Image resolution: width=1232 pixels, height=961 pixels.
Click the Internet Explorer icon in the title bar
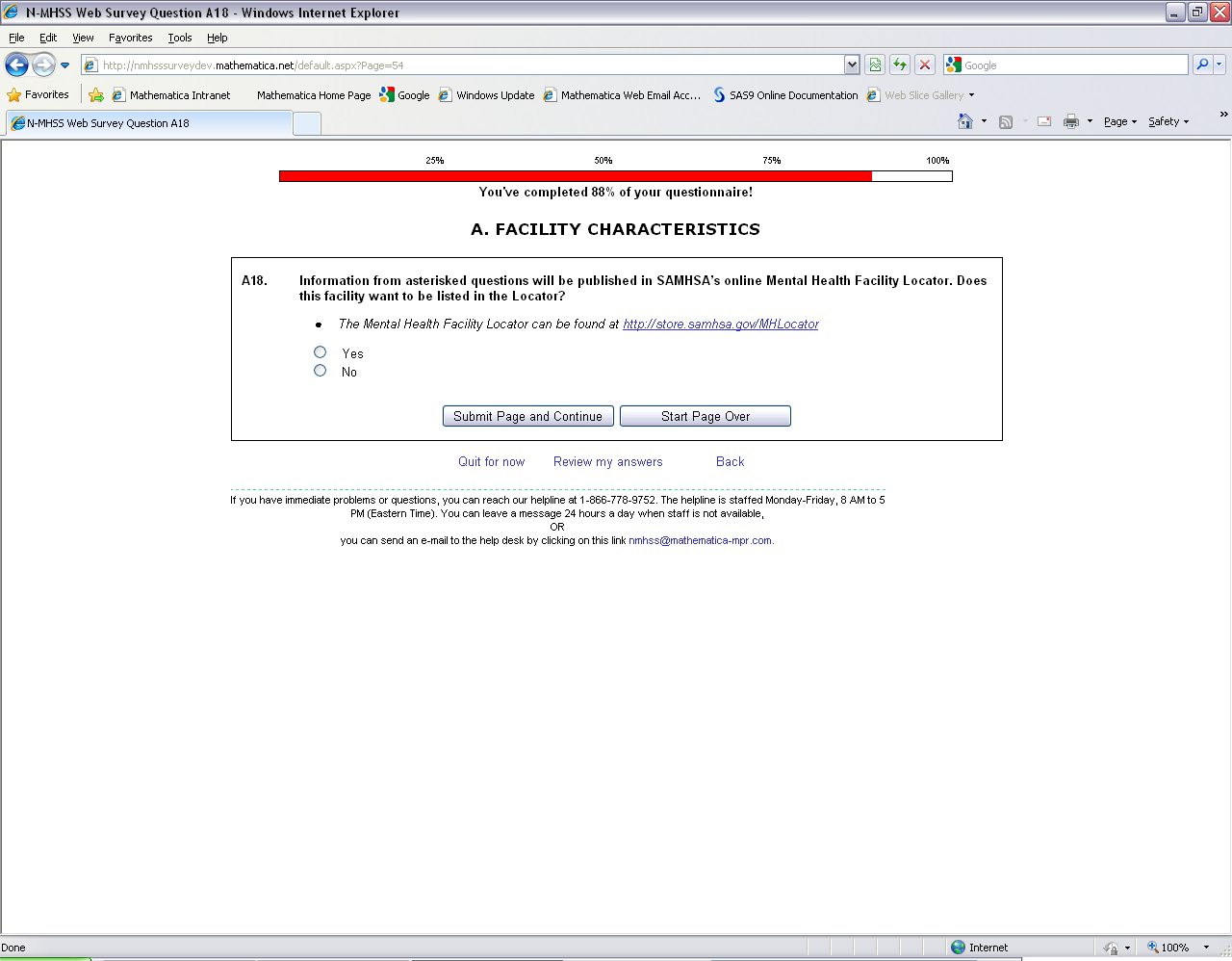pos(12,13)
